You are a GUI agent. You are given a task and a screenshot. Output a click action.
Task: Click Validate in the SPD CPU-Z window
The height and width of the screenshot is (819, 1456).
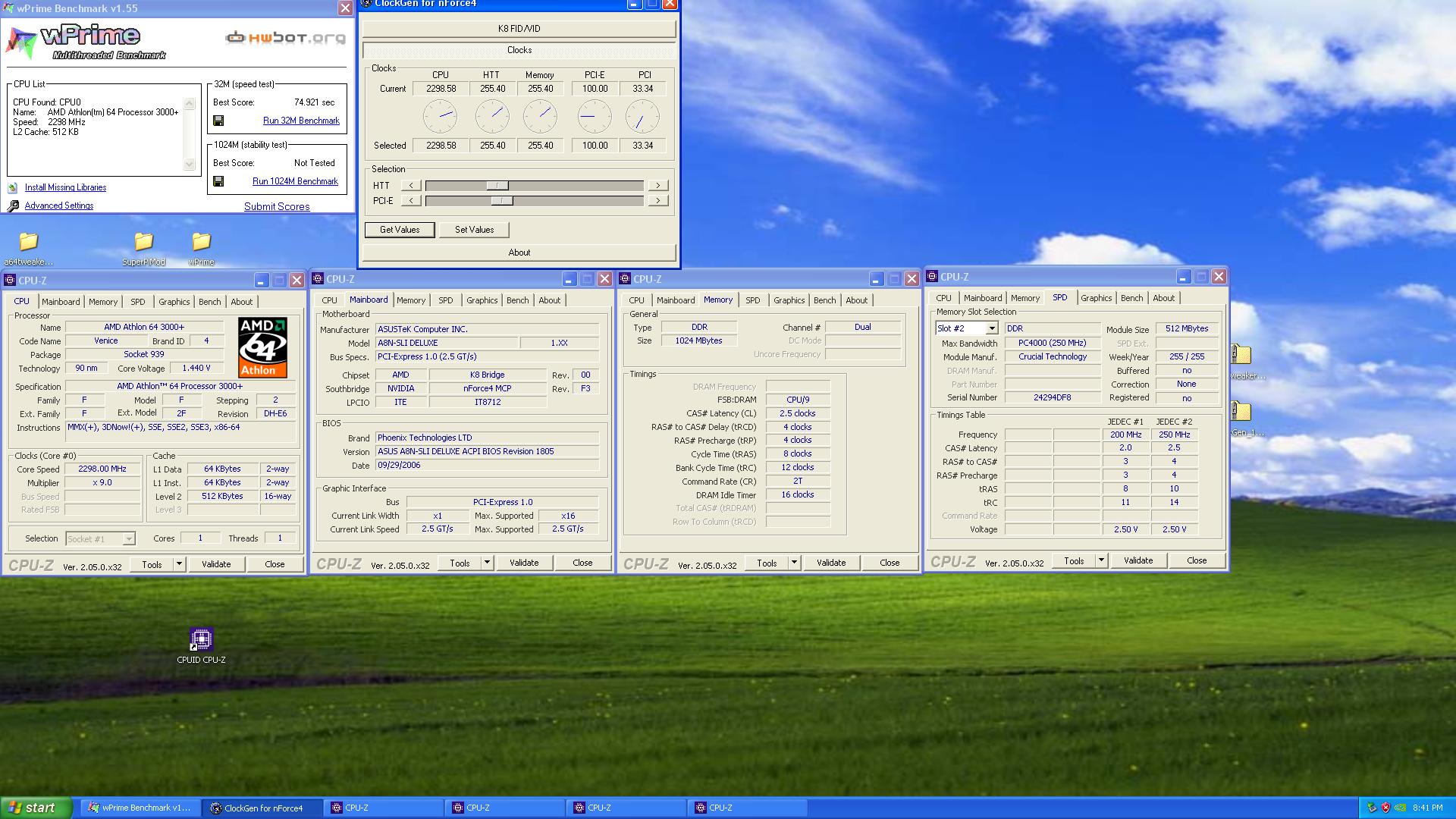(1138, 560)
